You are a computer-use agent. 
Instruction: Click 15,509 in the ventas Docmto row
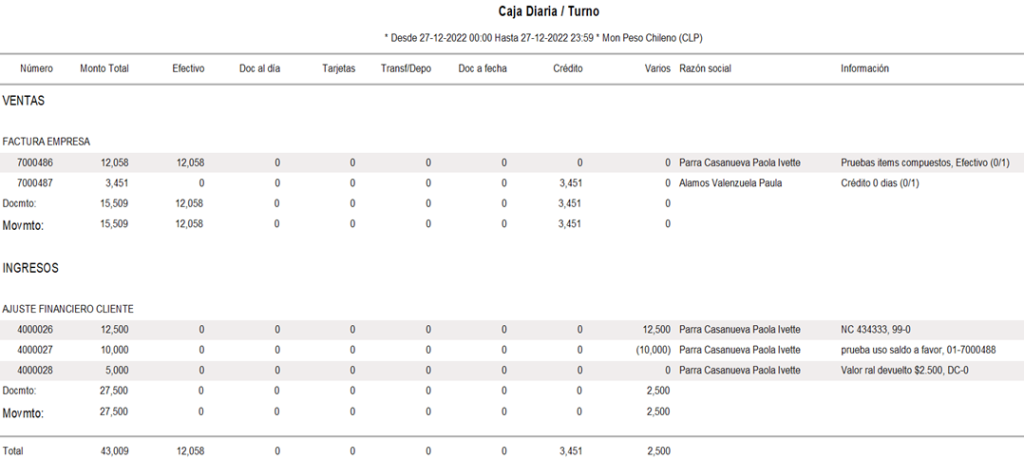114,204
